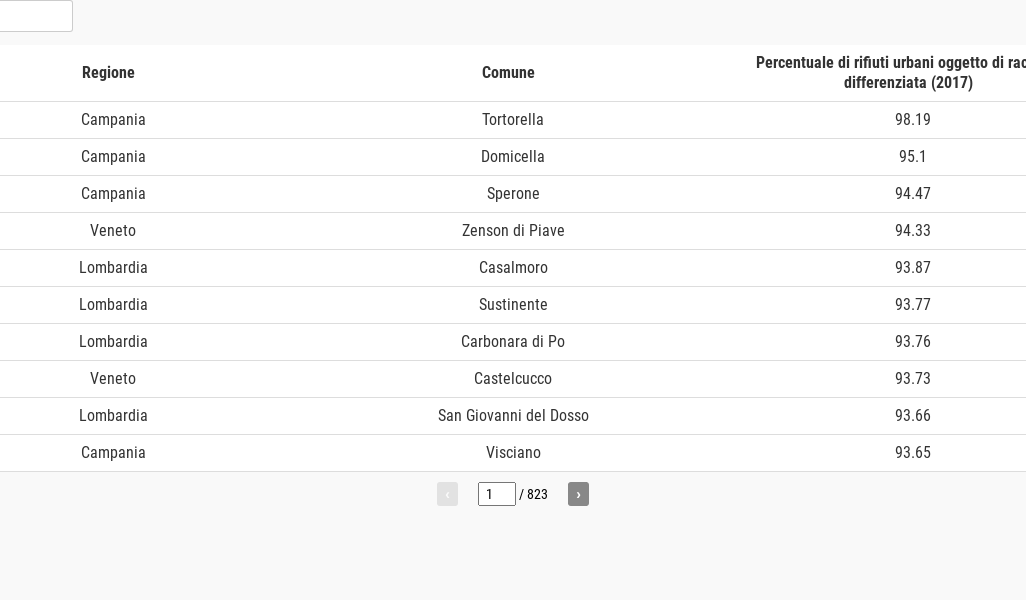Click total pages label 823

[537, 495]
